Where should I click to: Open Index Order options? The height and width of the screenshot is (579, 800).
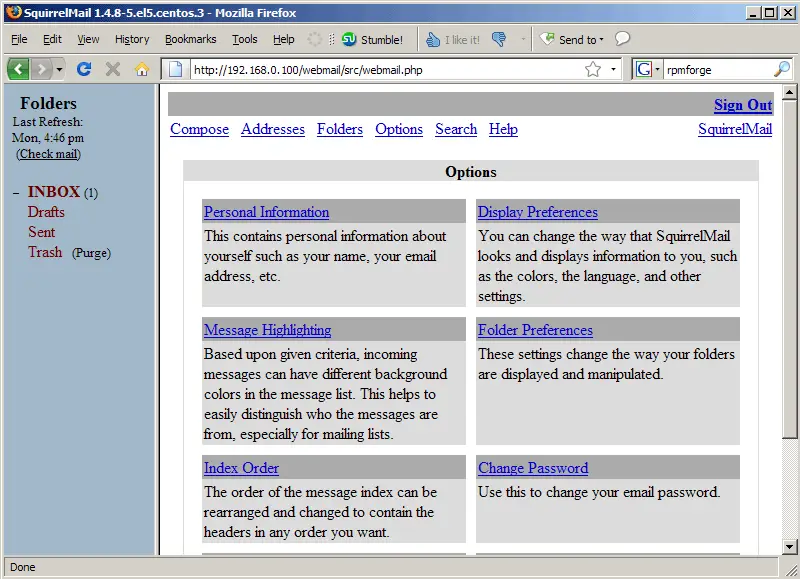tap(241, 468)
